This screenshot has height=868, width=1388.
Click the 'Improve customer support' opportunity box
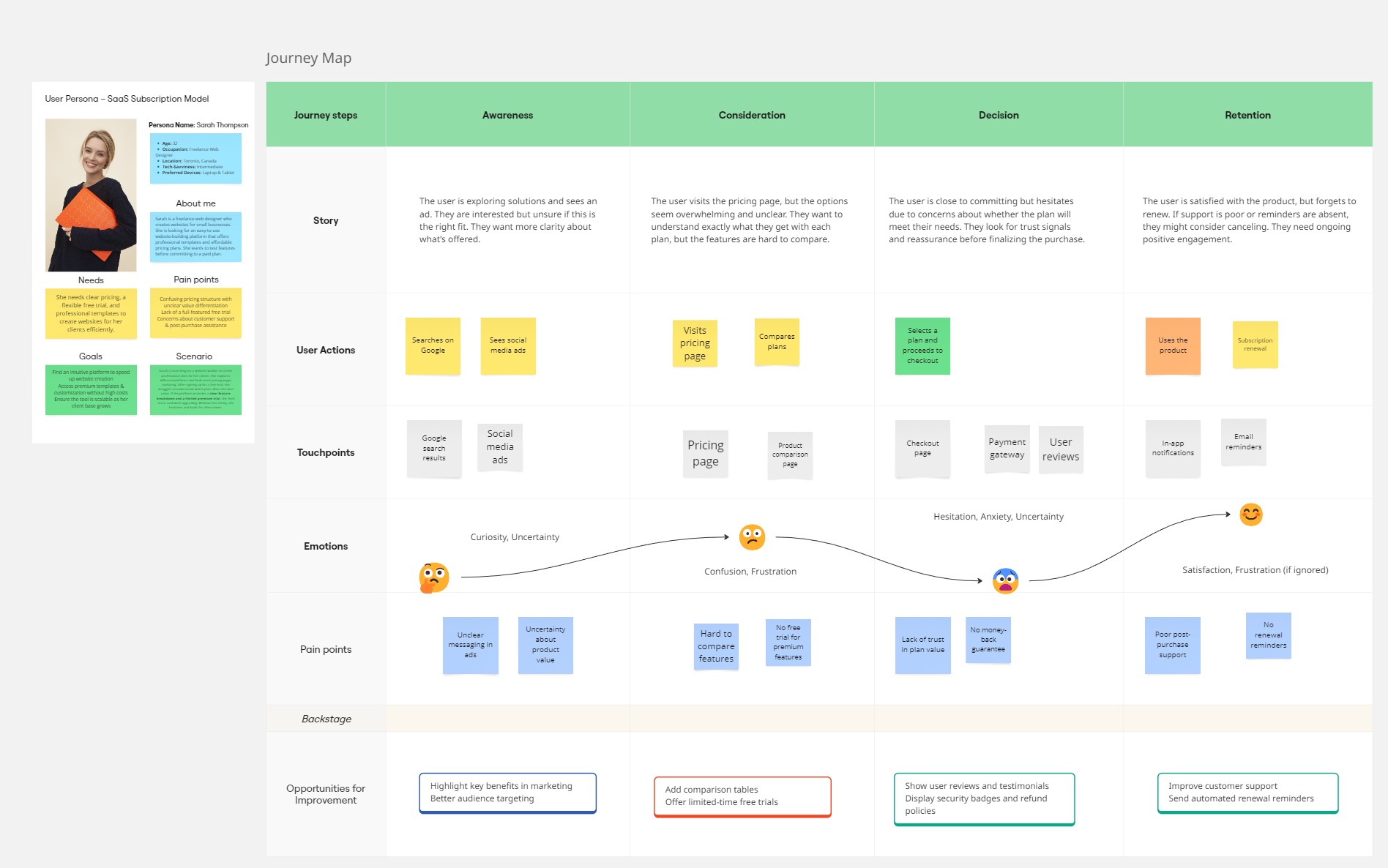(x=1247, y=793)
